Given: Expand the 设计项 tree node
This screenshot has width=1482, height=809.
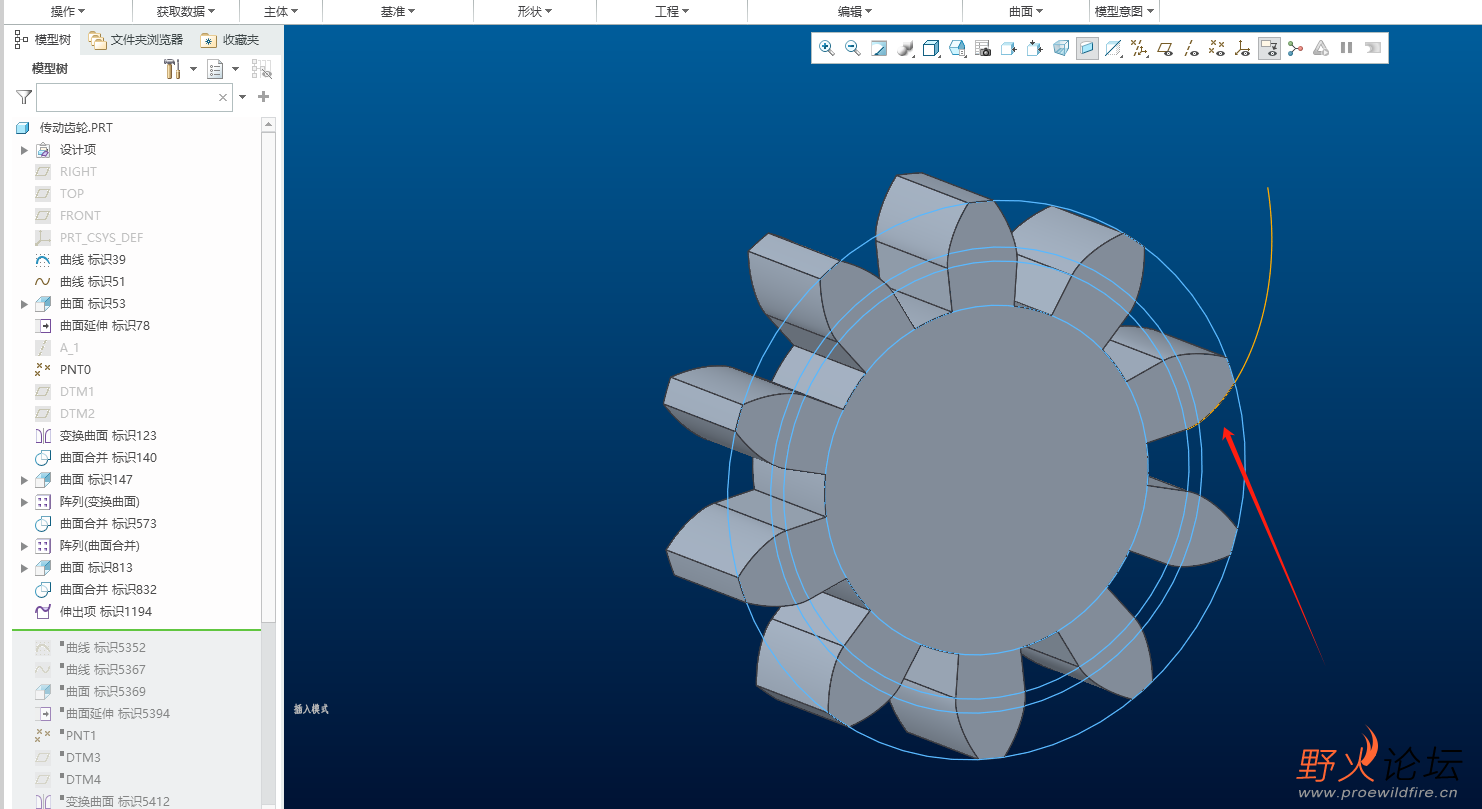Looking at the screenshot, I should pos(25,150).
